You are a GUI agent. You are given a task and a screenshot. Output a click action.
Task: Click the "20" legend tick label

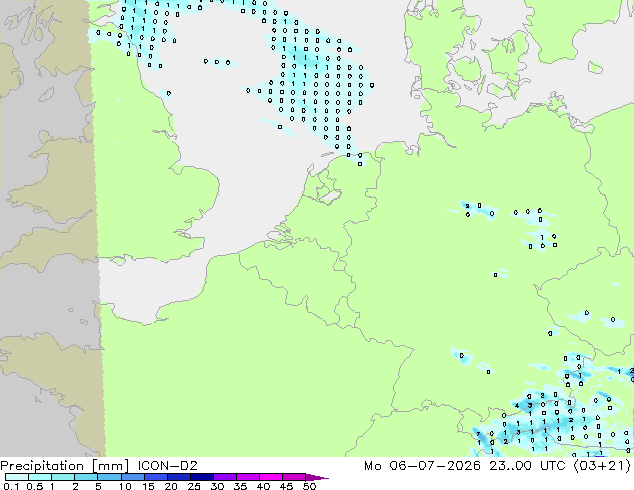[x=171, y=486]
